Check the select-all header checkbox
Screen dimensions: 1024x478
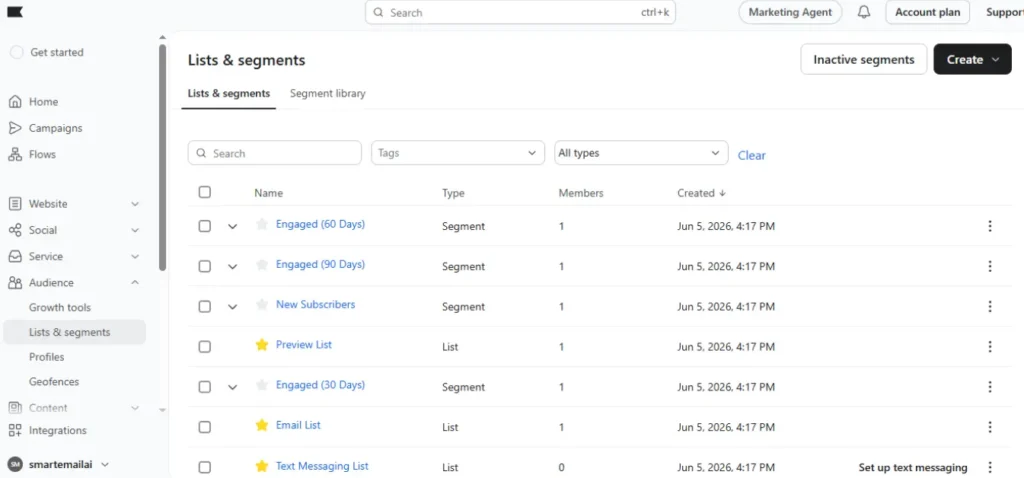point(205,192)
